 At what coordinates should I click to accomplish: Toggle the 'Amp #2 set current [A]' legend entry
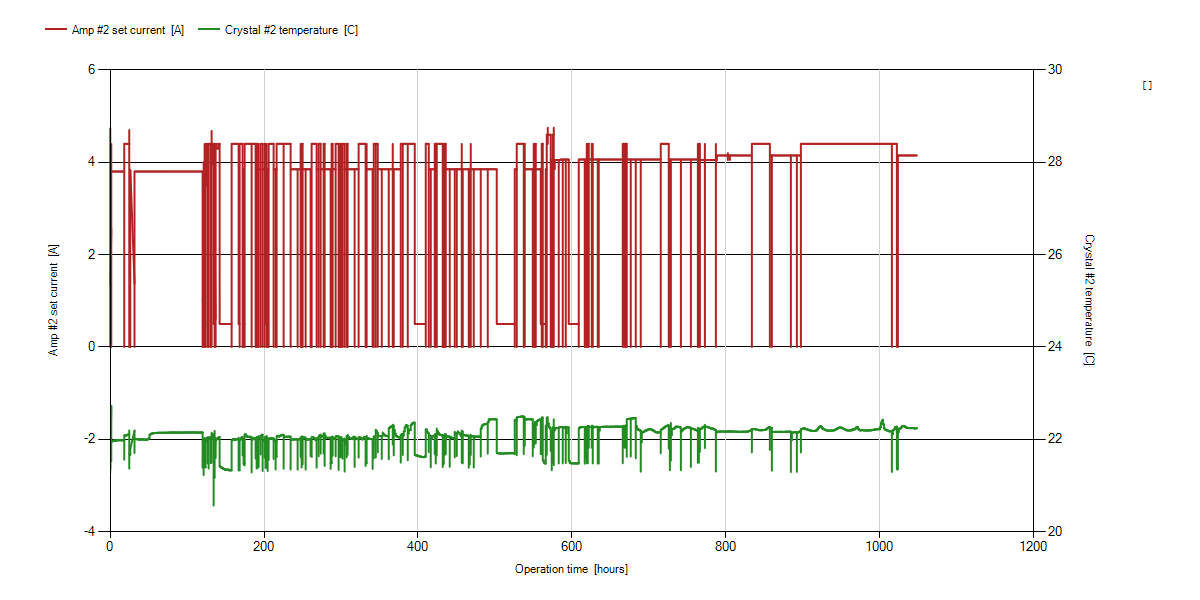(x=115, y=30)
